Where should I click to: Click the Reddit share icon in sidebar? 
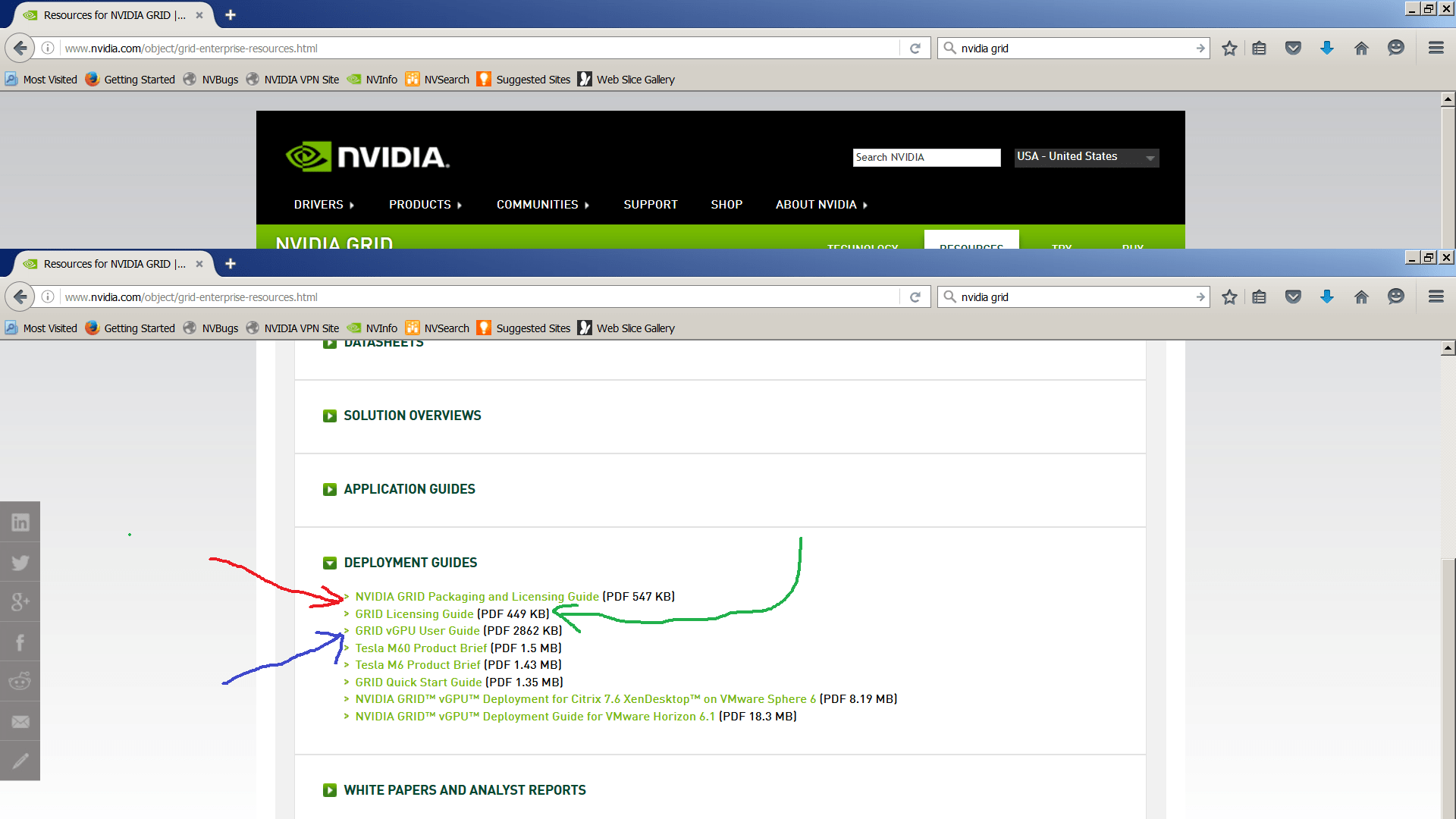tap(20, 681)
